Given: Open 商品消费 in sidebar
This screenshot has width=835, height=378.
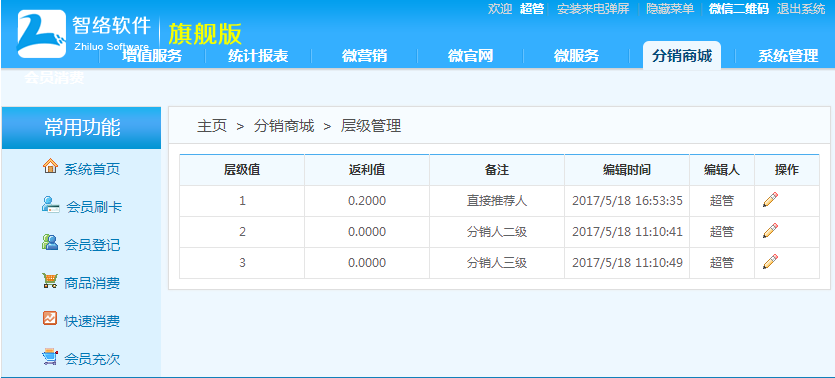Looking at the screenshot, I should (x=92, y=284).
